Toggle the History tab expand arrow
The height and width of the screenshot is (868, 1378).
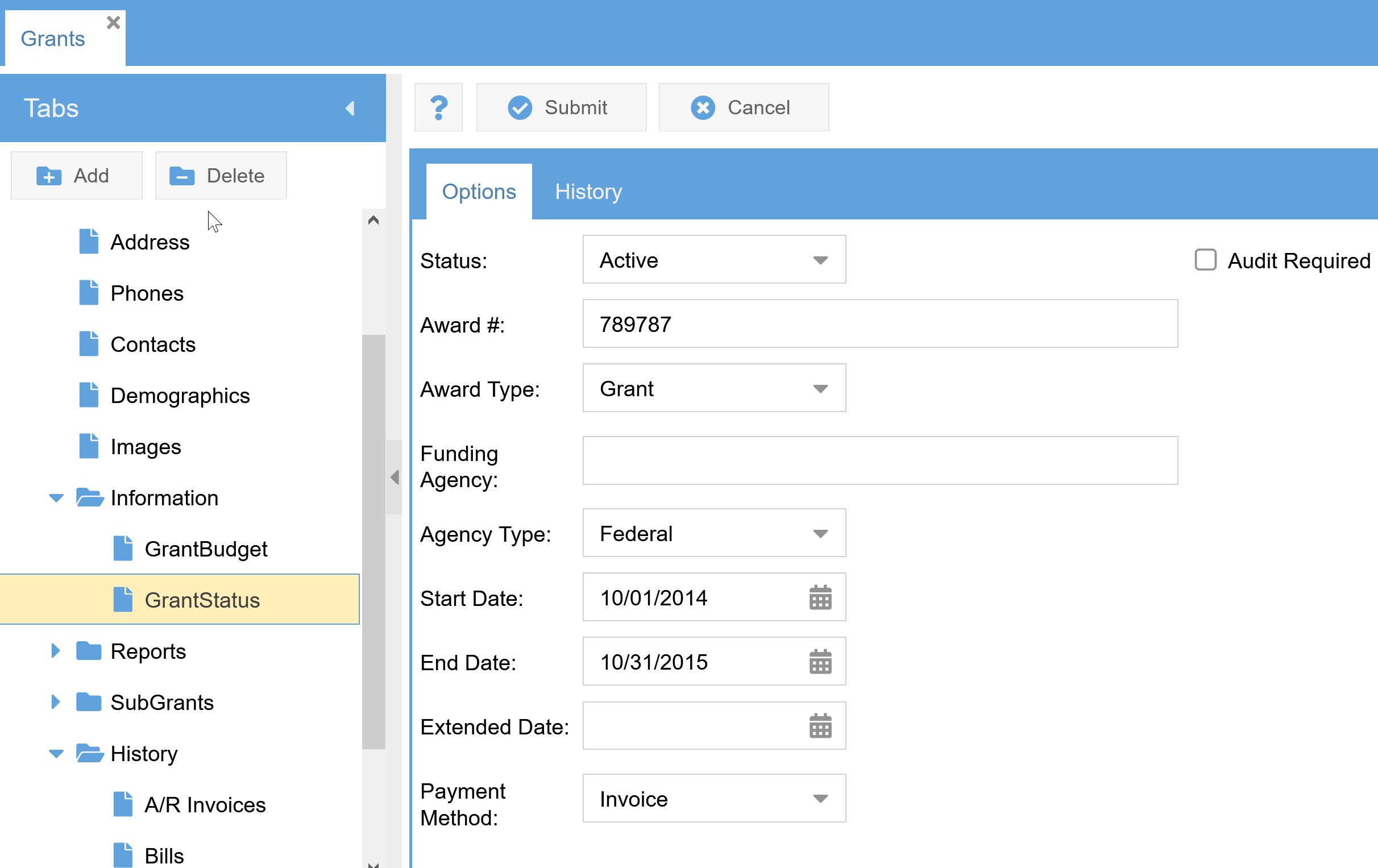tap(54, 753)
